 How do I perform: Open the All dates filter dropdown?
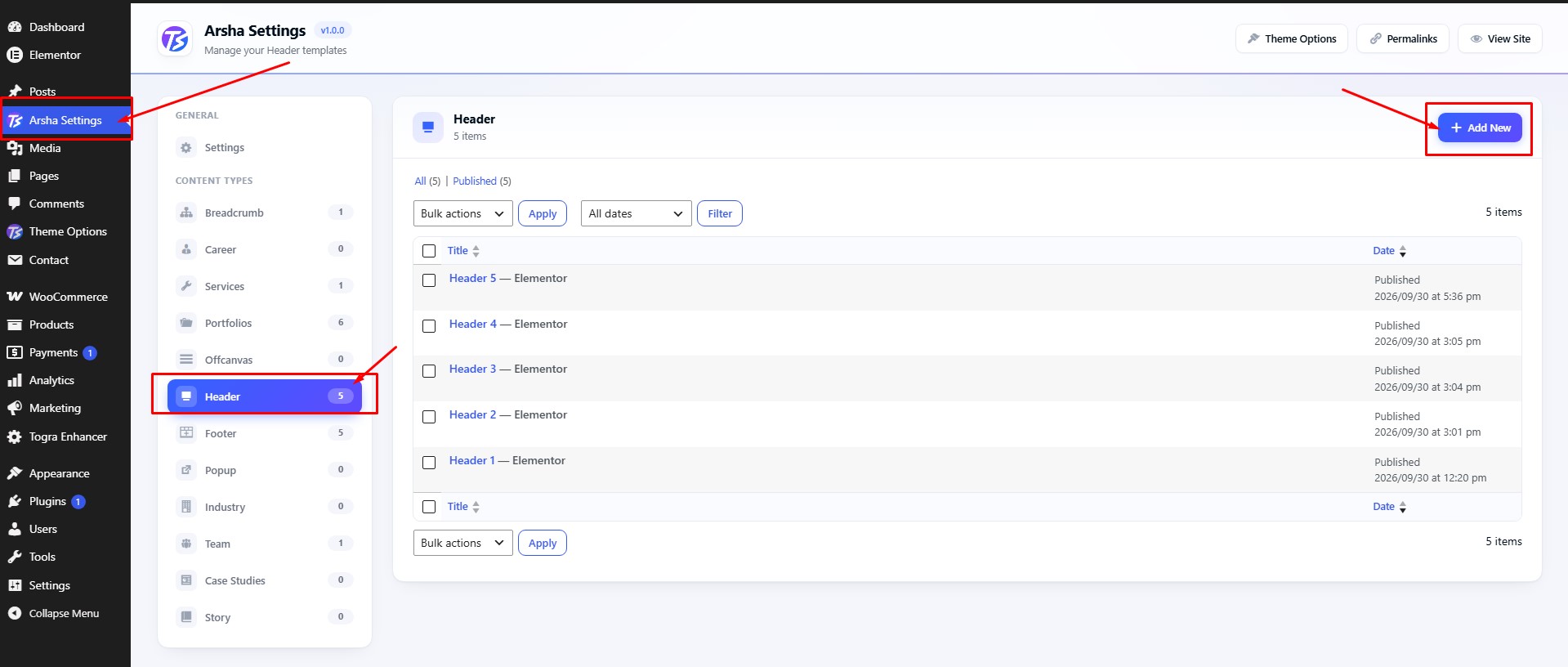[636, 213]
